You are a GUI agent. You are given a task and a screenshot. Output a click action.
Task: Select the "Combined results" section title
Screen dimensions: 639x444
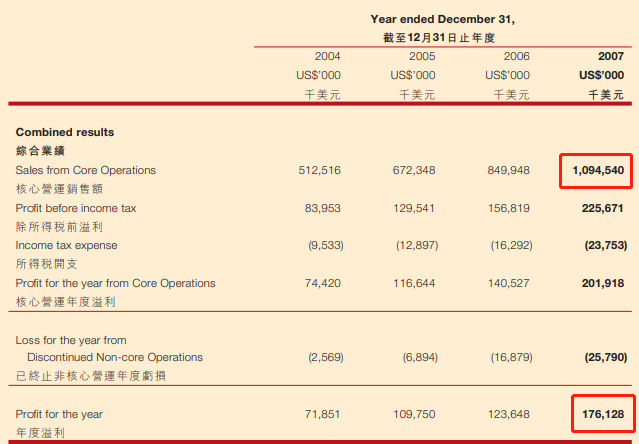[x=65, y=132]
